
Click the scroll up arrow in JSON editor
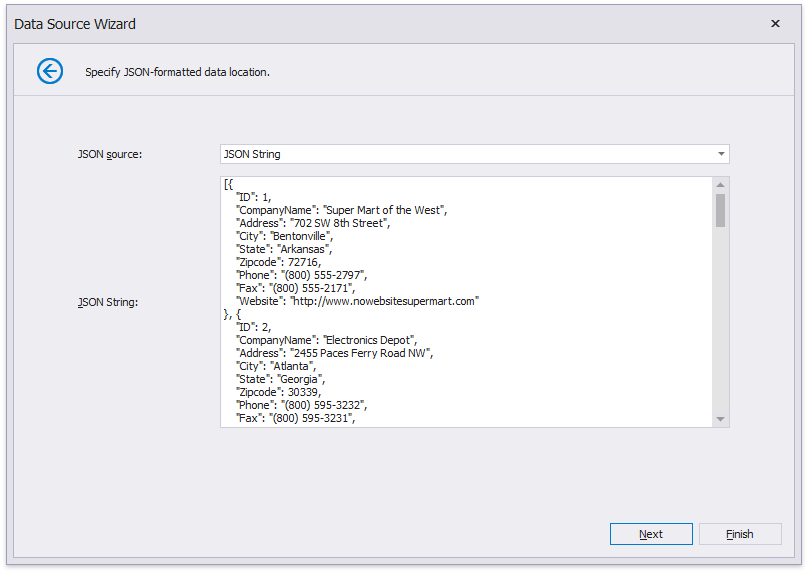(720, 185)
